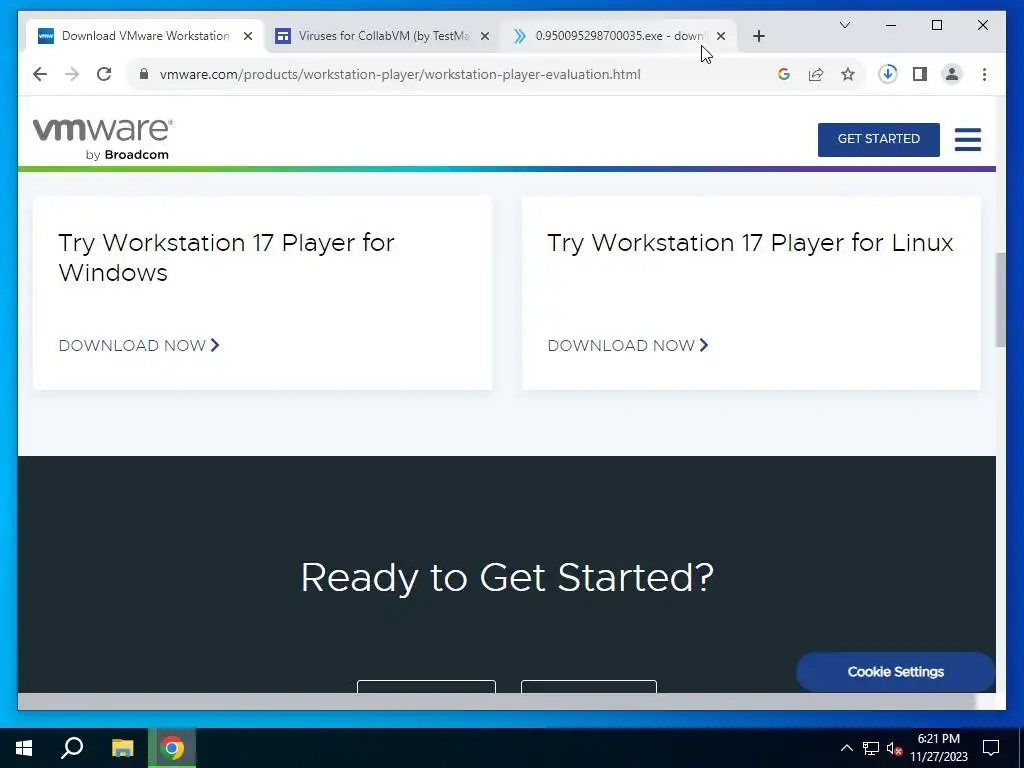Click the Chrome taskbar icon
The height and width of the screenshot is (768, 1024).
(x=172, y=748)
